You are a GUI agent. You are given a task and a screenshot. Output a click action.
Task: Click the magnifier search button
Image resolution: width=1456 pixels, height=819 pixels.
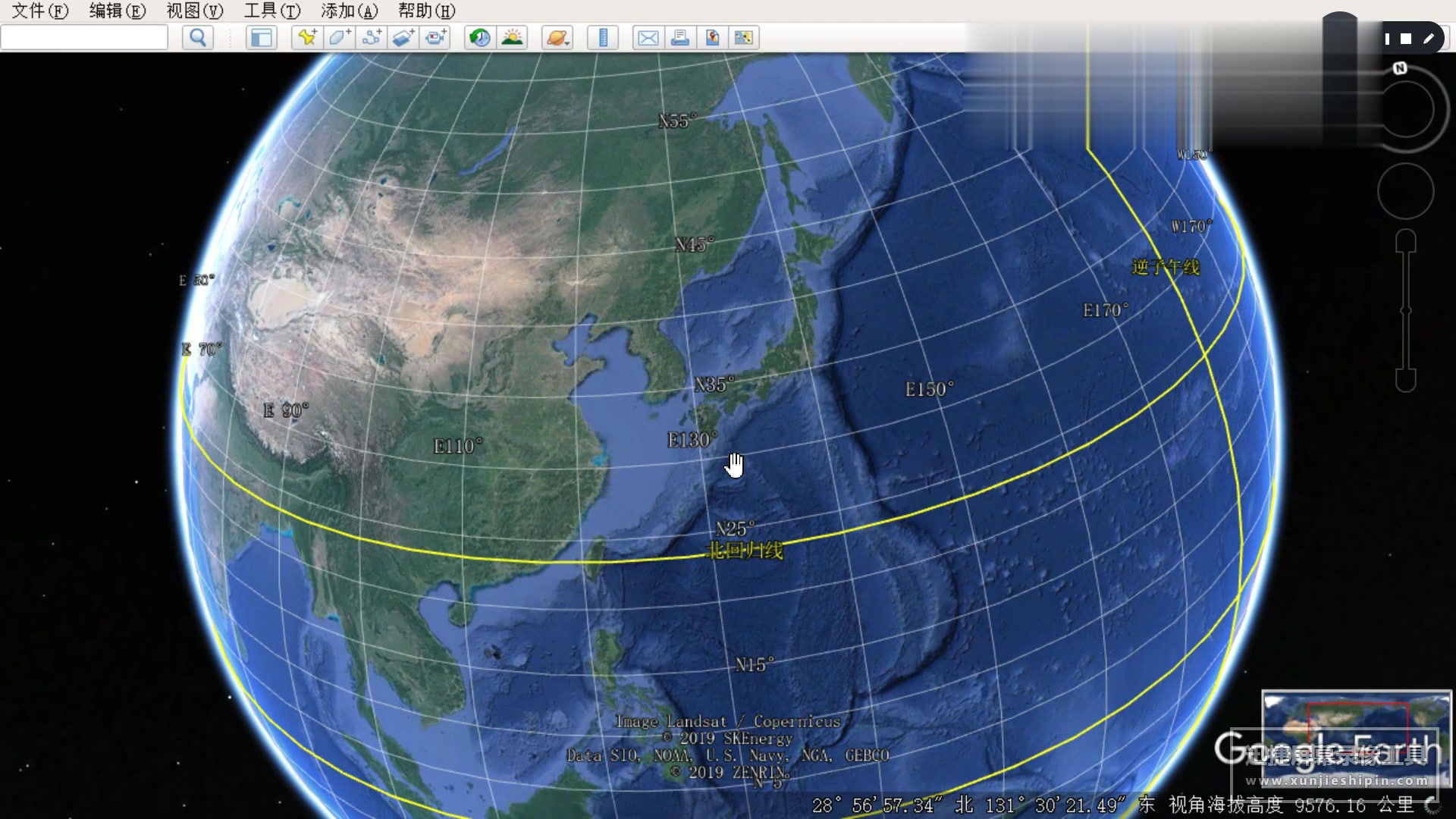coord(198,37)
